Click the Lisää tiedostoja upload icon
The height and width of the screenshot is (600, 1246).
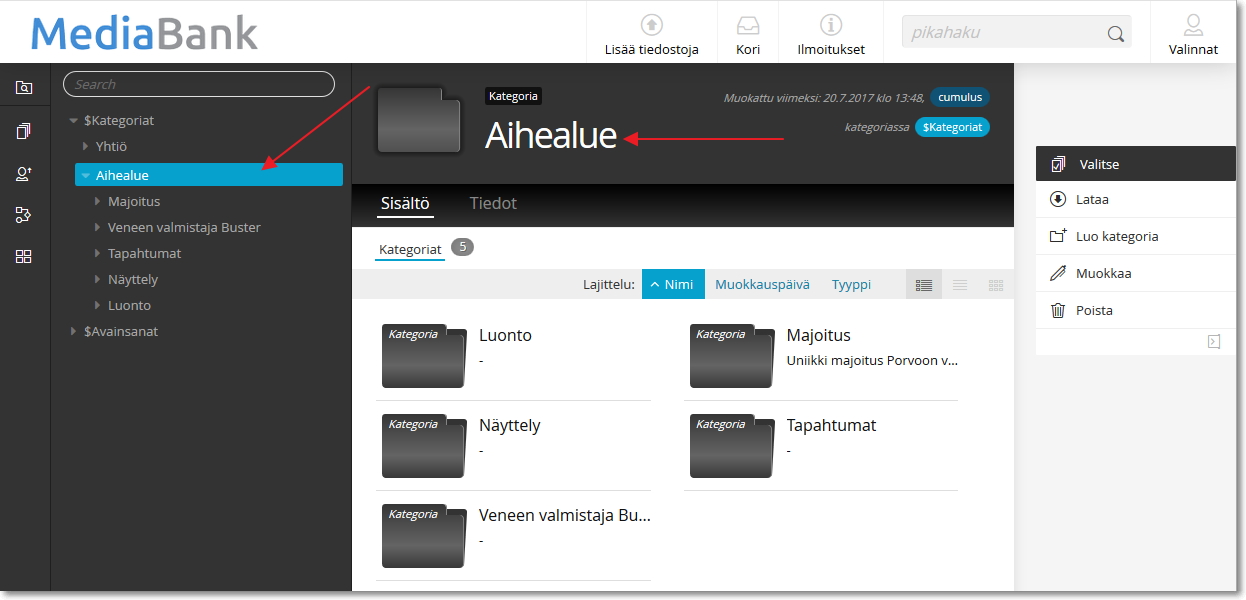(651, 25)
